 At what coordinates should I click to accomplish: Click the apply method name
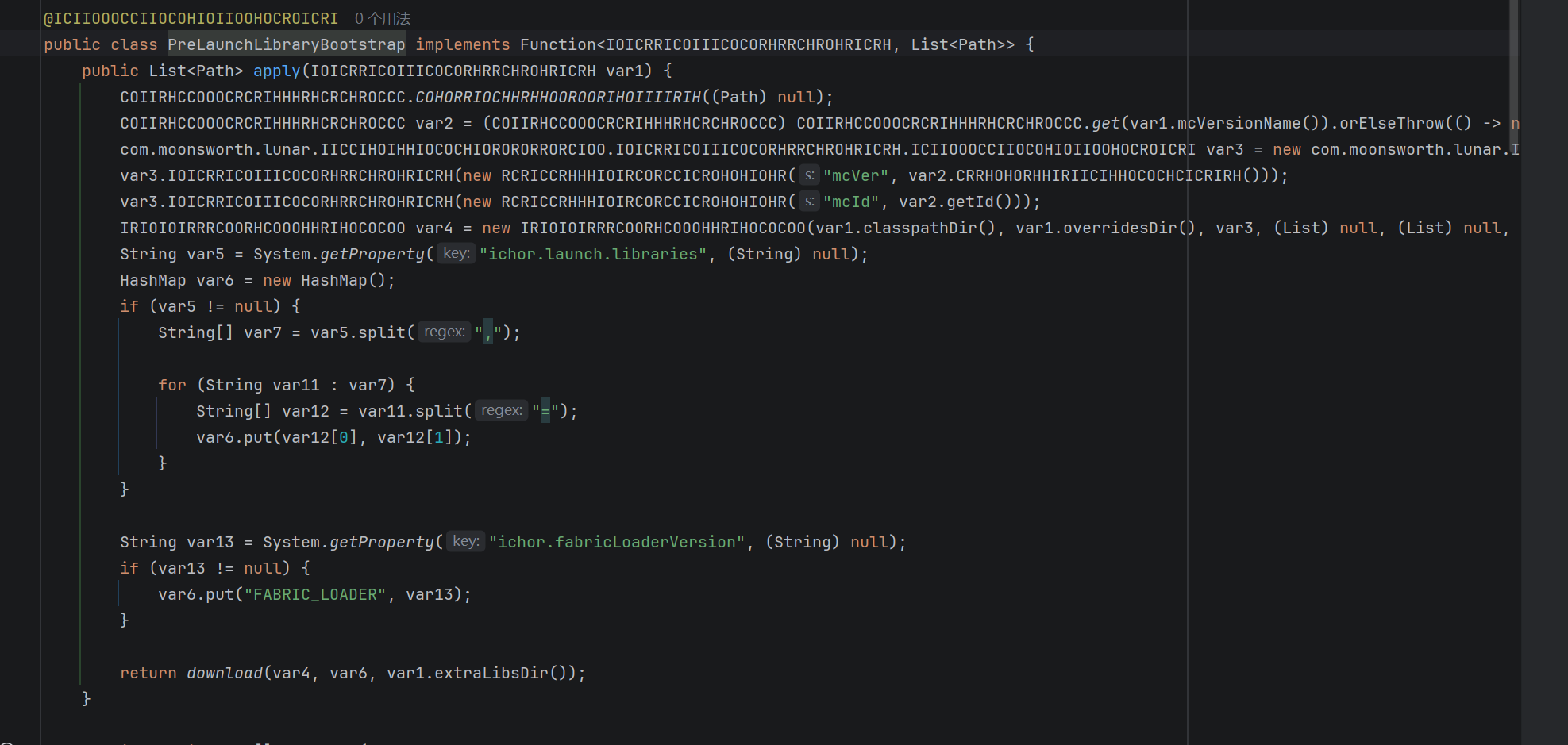[276, 71]
